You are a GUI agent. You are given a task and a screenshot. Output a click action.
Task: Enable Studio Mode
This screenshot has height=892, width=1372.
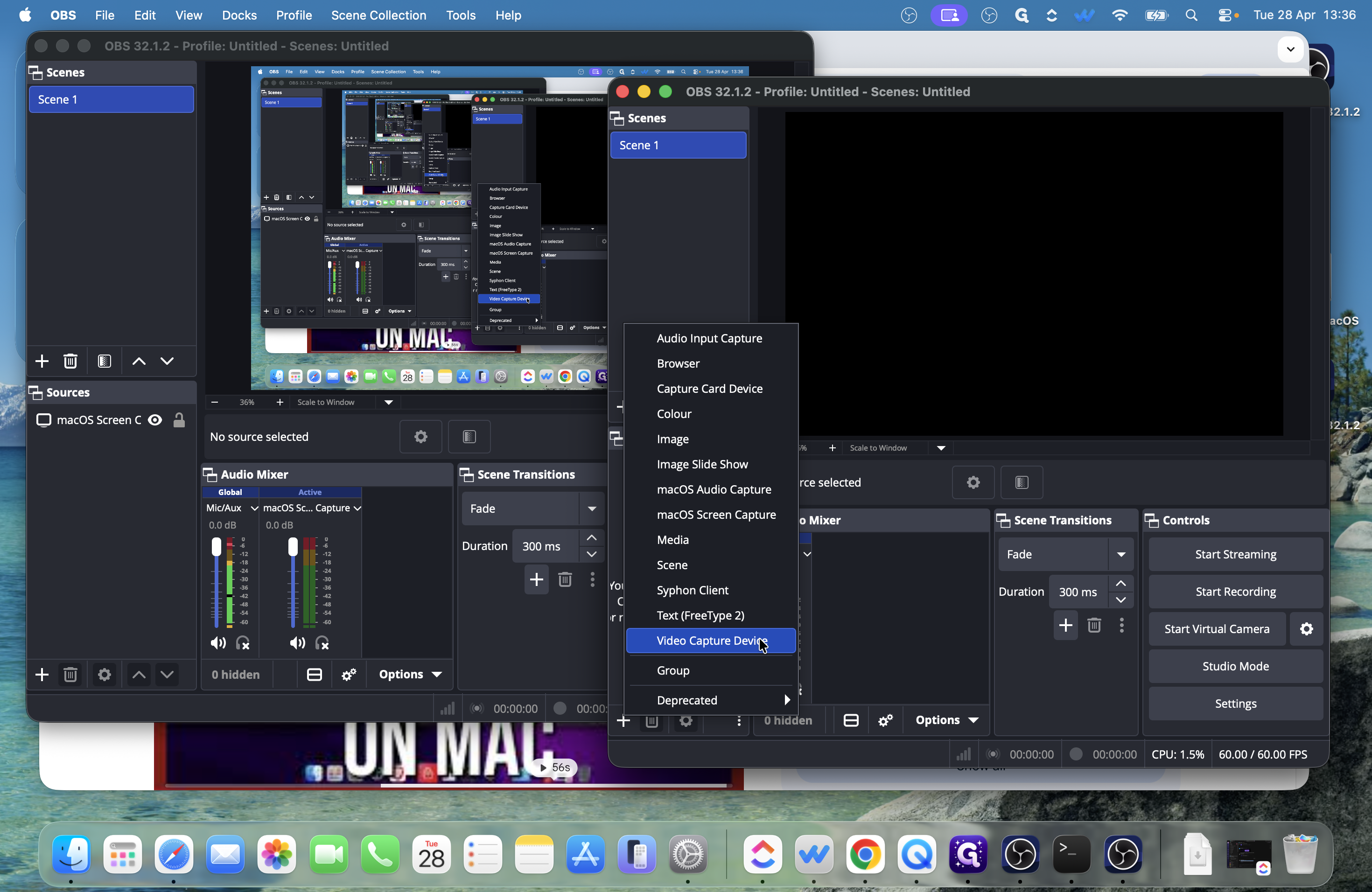coord(1235,666)
